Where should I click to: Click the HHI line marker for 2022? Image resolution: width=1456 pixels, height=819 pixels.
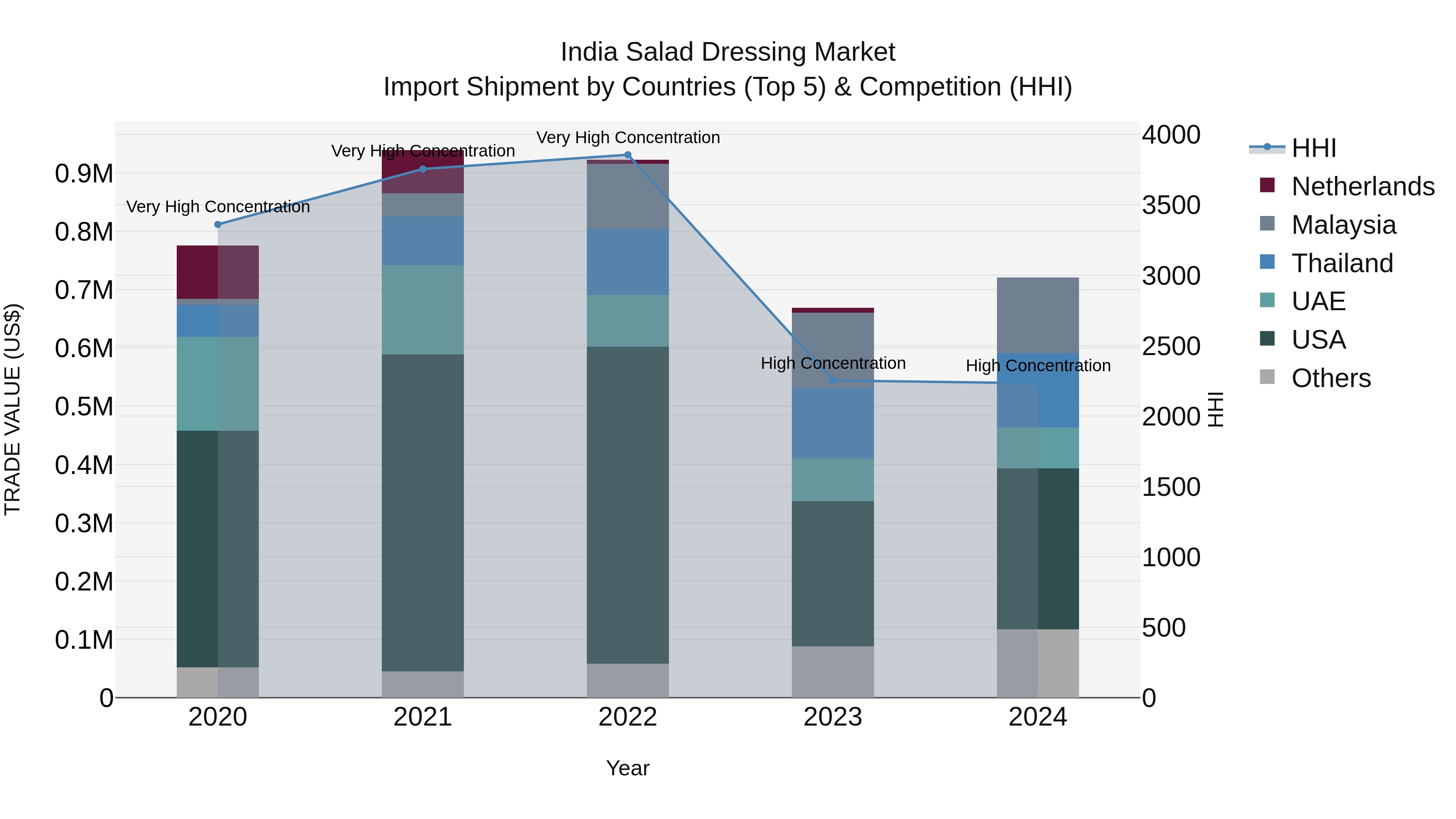point(627,155)
